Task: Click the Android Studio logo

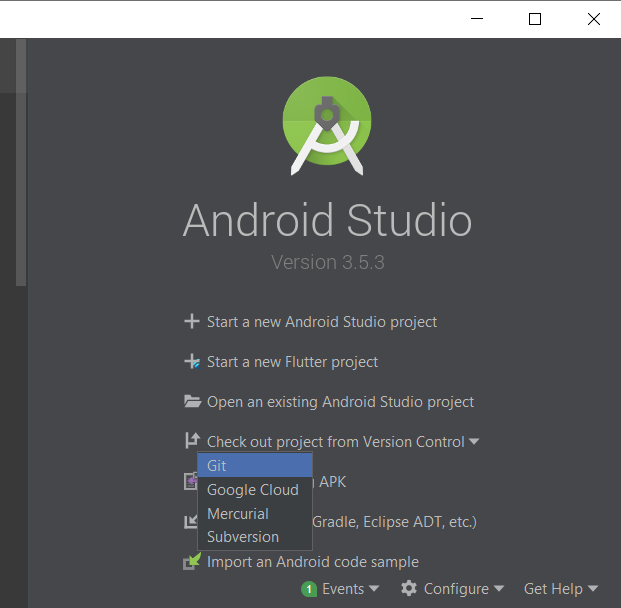Action: (x=327, y=126)
